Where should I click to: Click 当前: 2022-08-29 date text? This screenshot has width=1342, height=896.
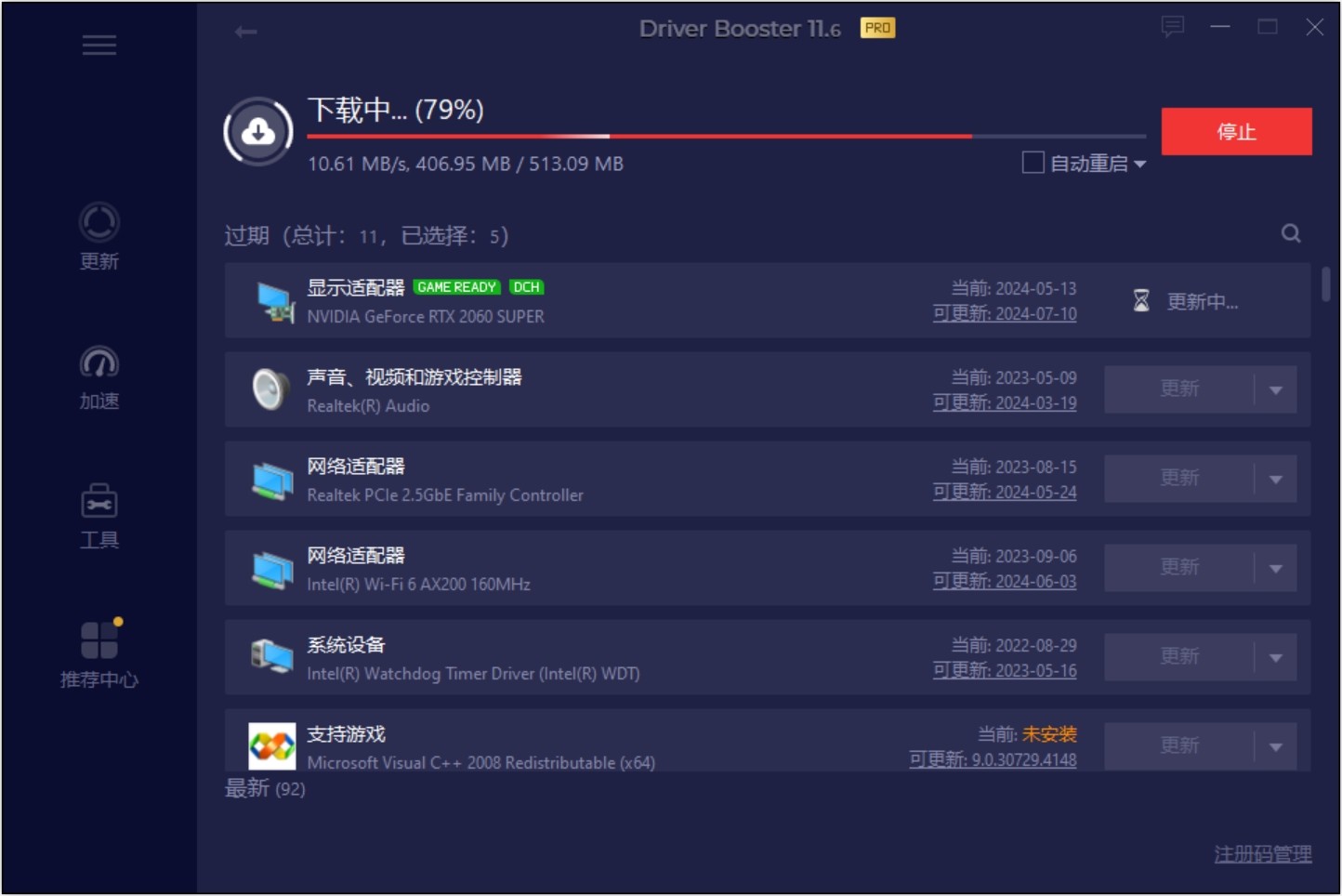click(1014, 646)
